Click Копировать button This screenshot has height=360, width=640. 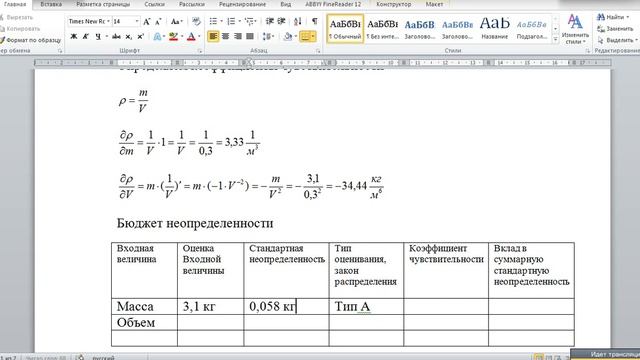click(x=20, y=29)
